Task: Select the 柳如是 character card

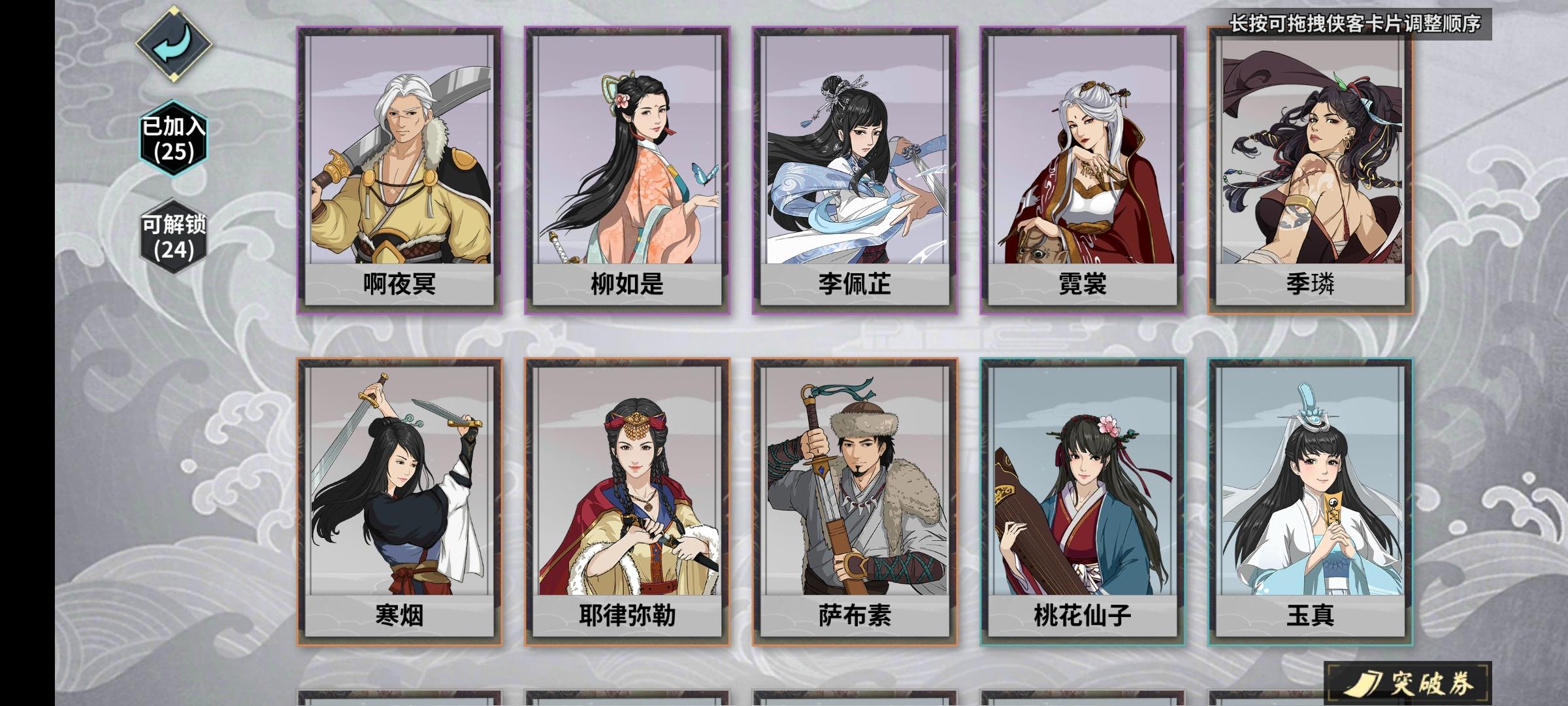Action: tap(627, 171)
